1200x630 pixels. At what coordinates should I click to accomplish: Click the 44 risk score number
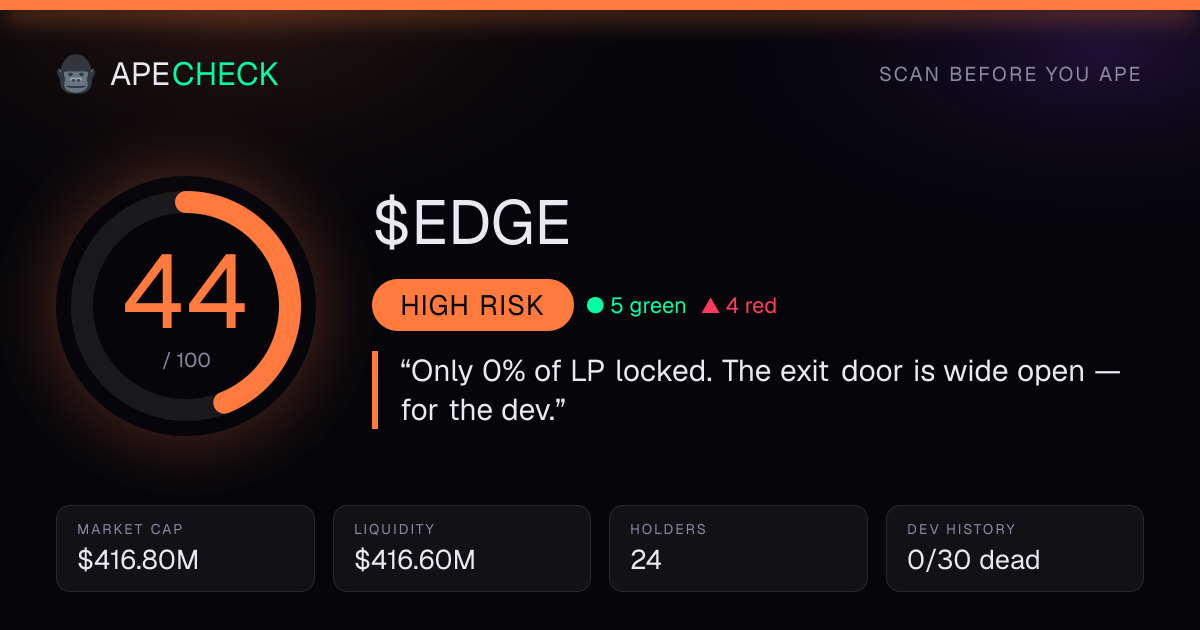pos(185,294)
